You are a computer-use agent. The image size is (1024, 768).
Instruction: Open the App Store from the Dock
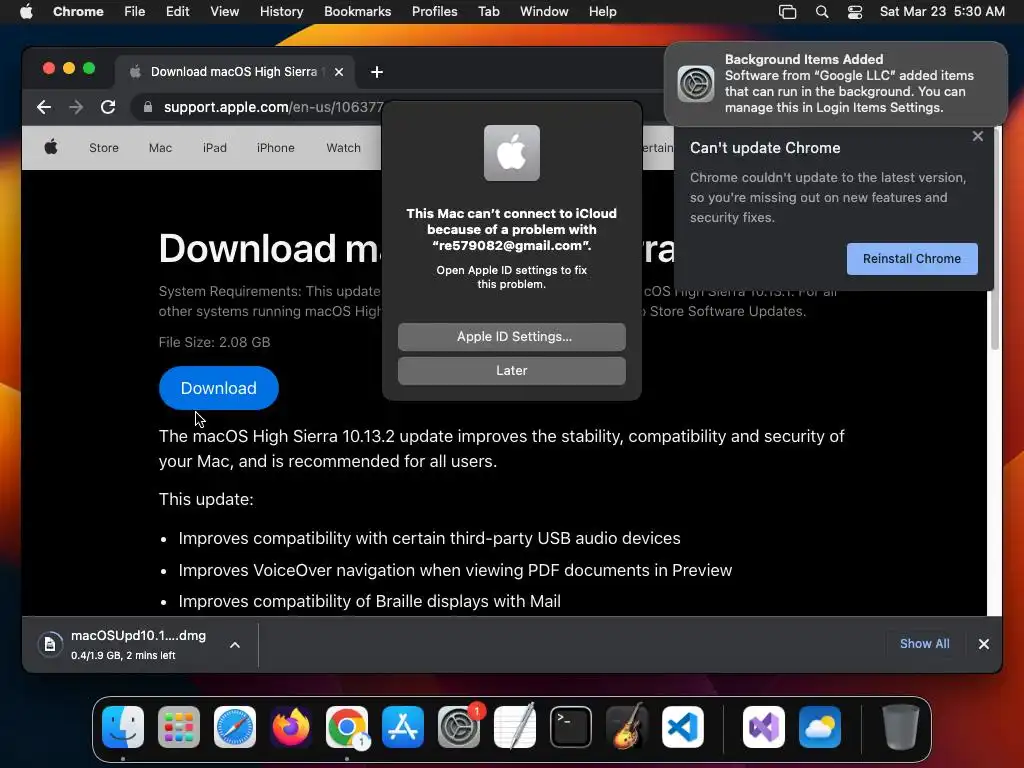click(x=403, y=727)
